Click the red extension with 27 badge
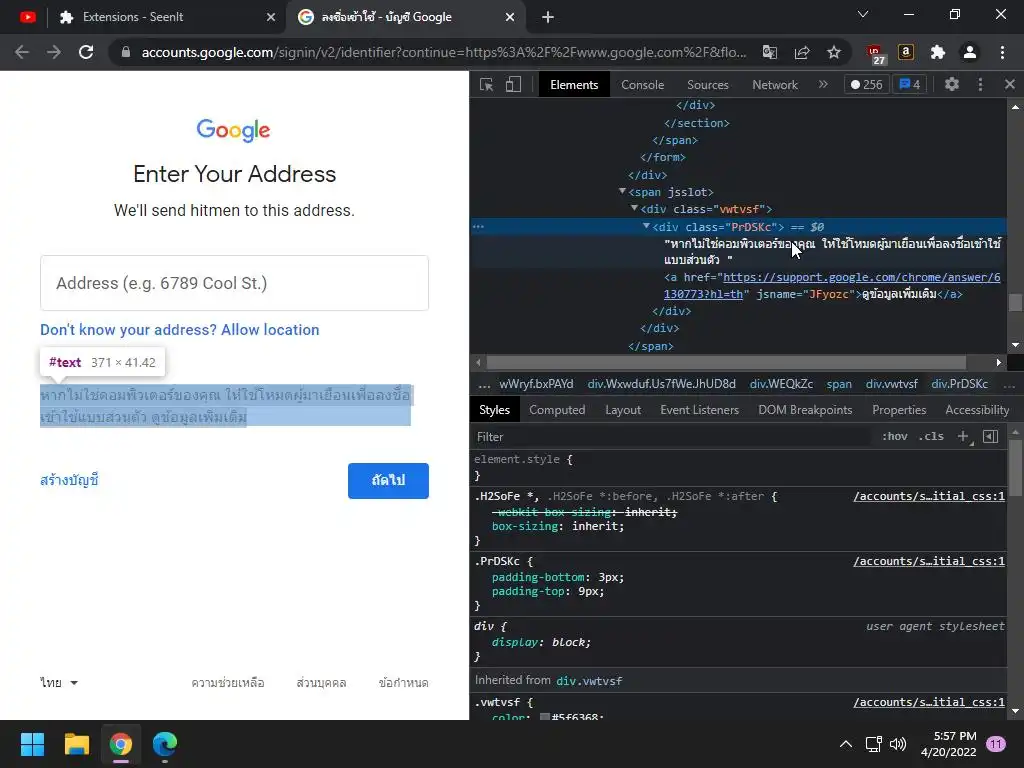Viewport: 1024px width, 768px height. tap(875, 54)
